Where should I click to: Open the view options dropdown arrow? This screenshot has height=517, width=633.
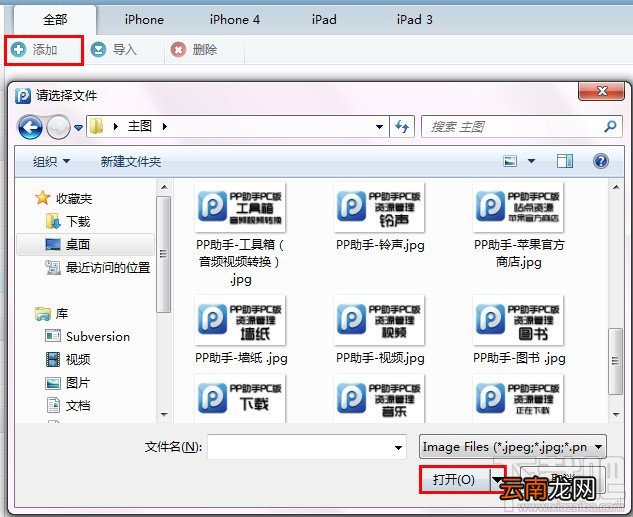[x=531, y=161]
